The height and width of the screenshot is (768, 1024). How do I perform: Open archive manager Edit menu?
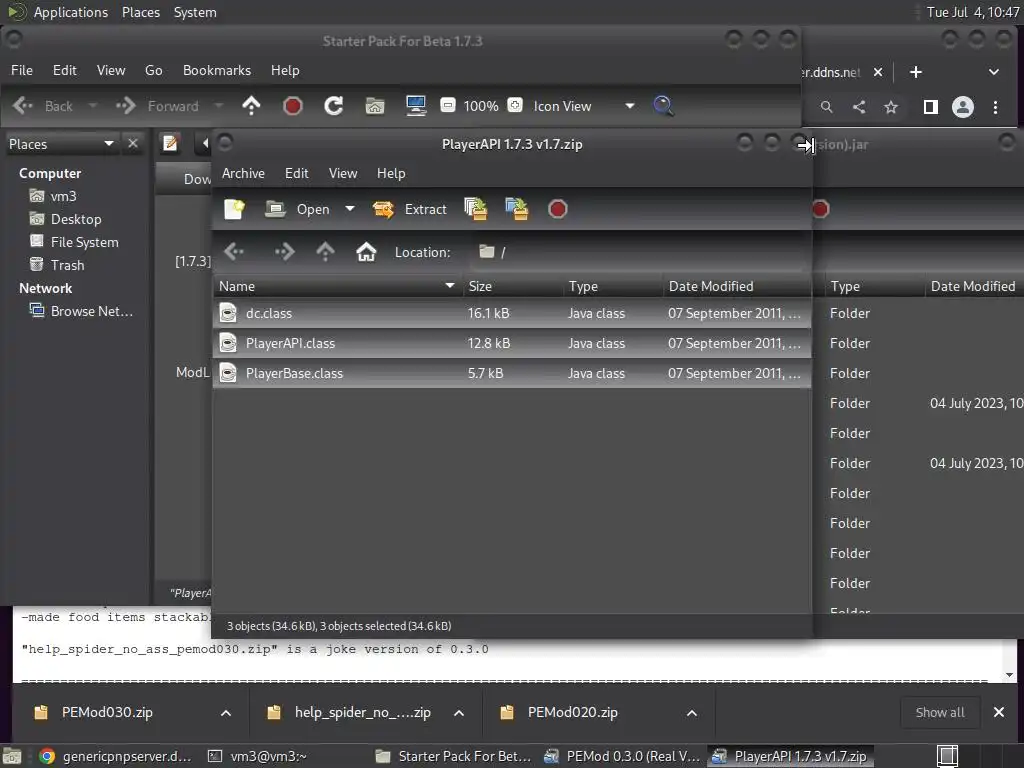point(296,173)
